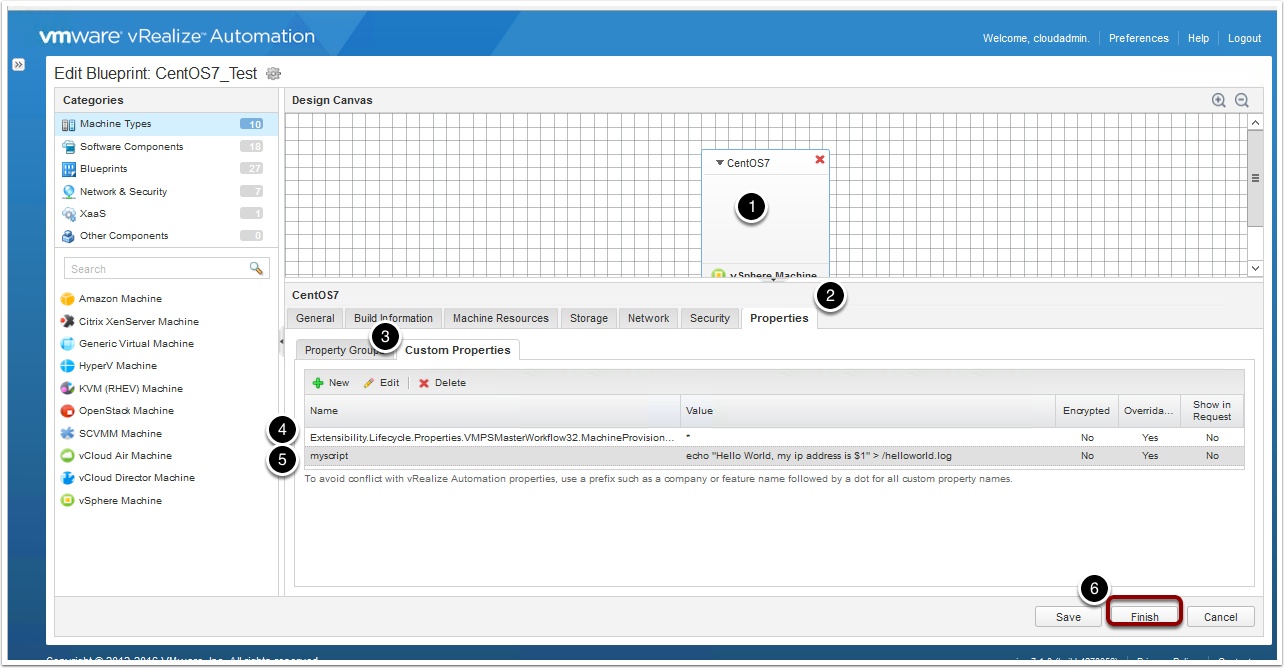This screenshot has width=1284, height=668.
Task: Edit the selected custom property
Action: (380, 383)
